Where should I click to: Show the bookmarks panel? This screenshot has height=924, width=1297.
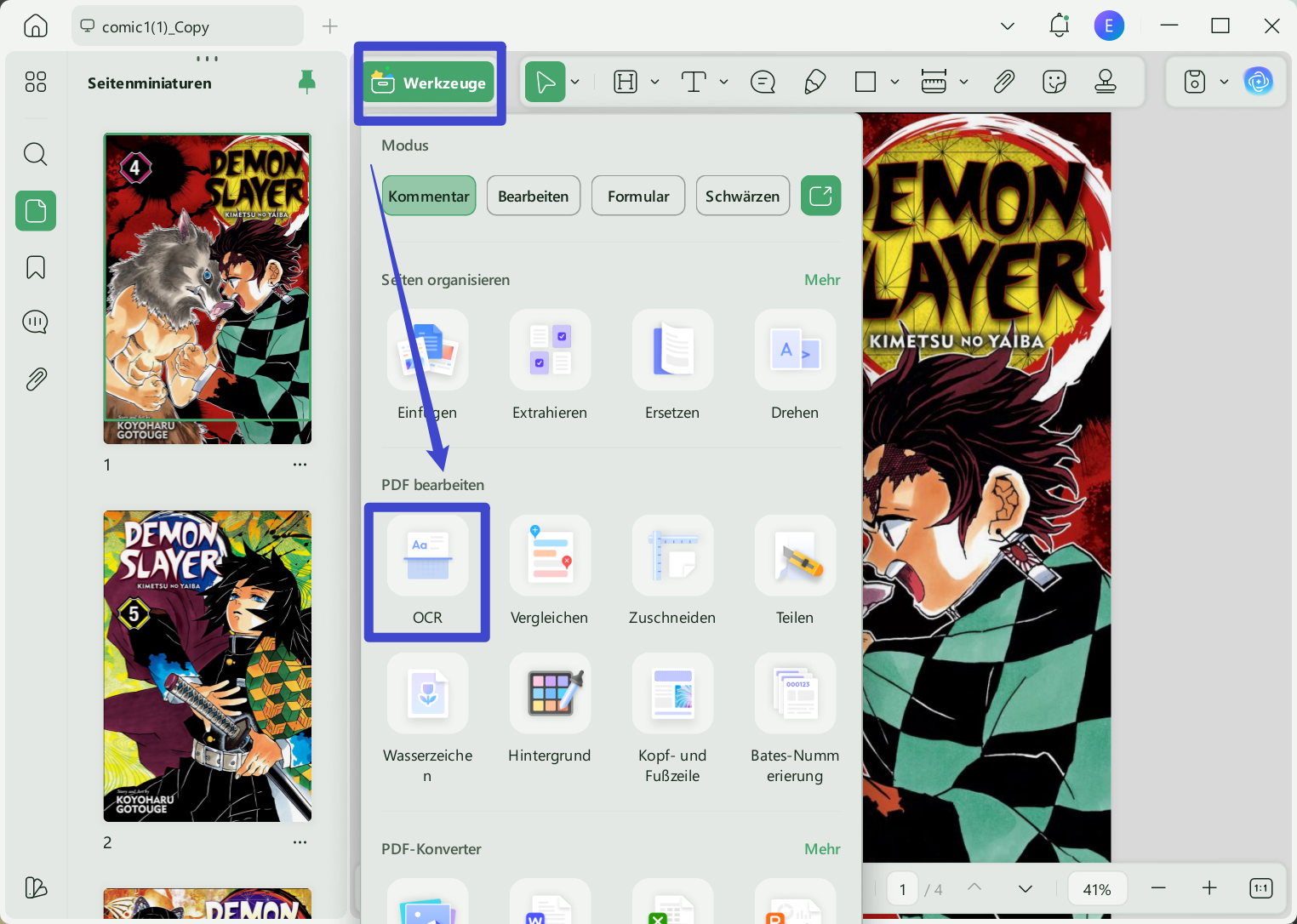pyautogui.click(x=35, y=266)
